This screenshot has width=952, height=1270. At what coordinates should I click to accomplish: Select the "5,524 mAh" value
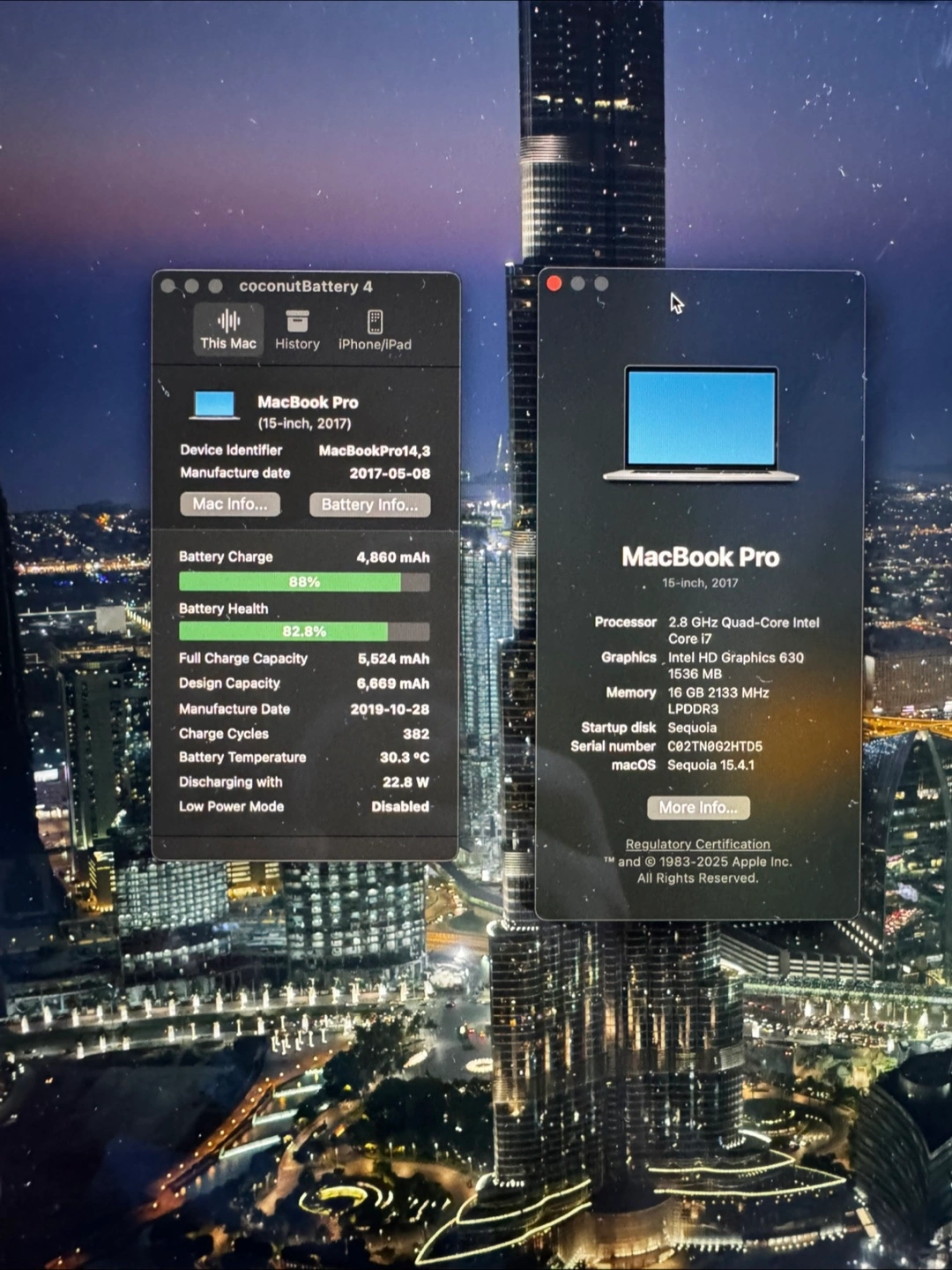coord(393,659)
